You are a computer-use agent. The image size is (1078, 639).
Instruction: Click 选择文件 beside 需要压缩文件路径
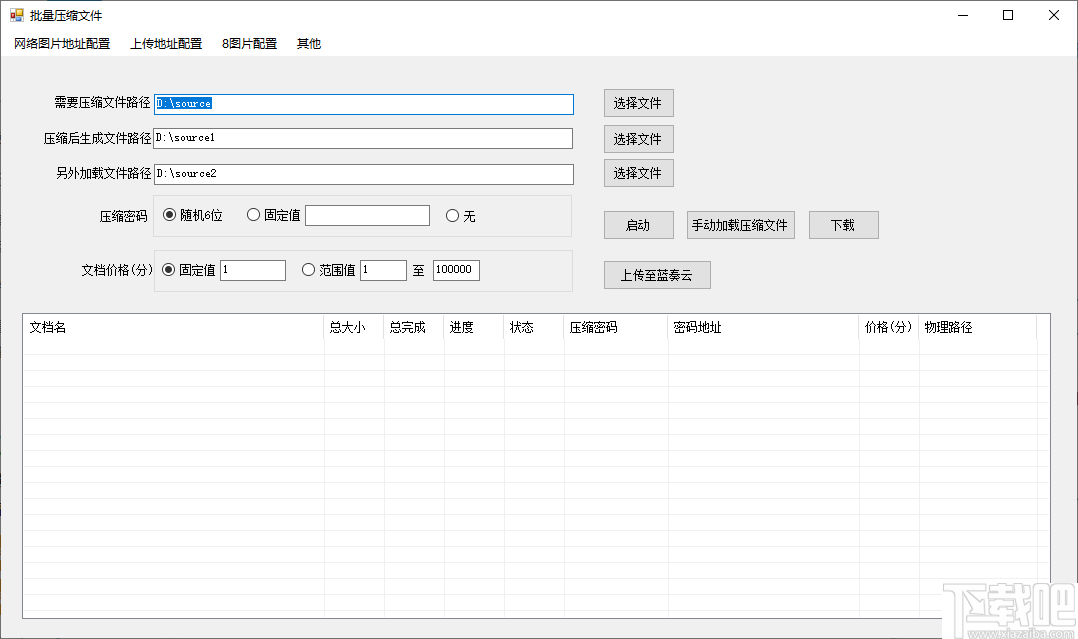(x=638, y=103)
